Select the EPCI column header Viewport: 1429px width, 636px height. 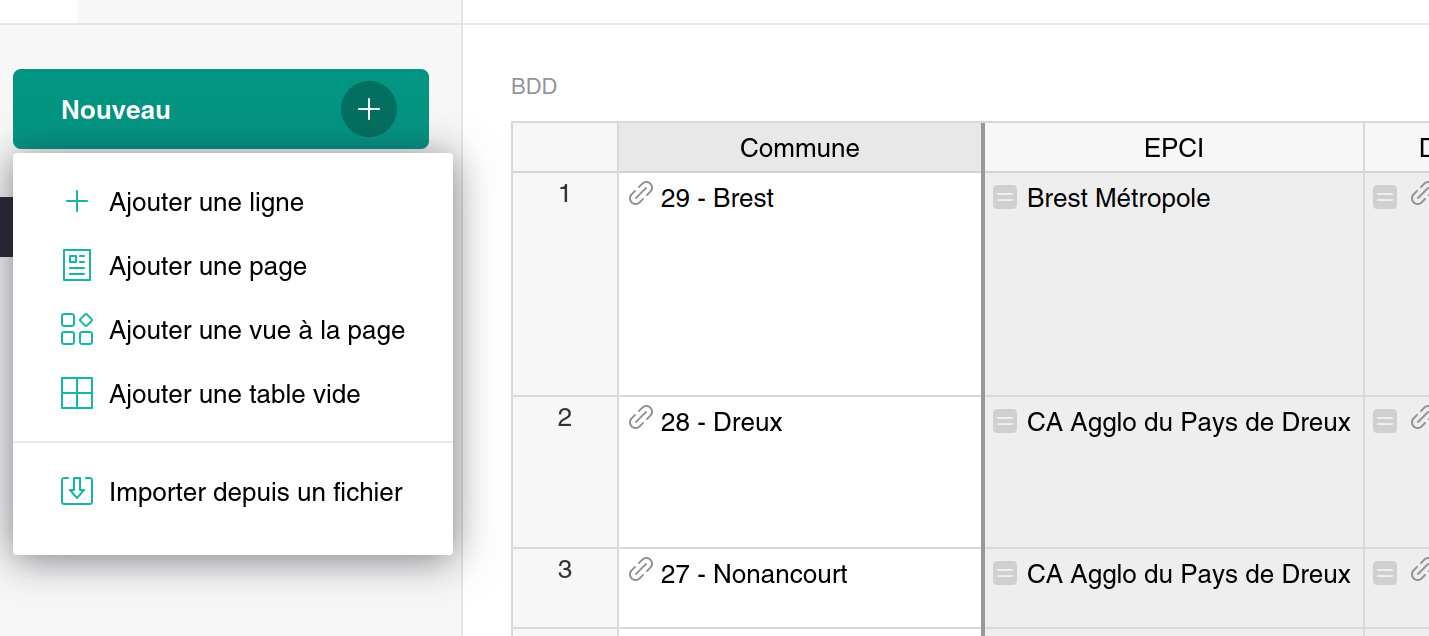pyautogui.click(x=1174, y=148)
